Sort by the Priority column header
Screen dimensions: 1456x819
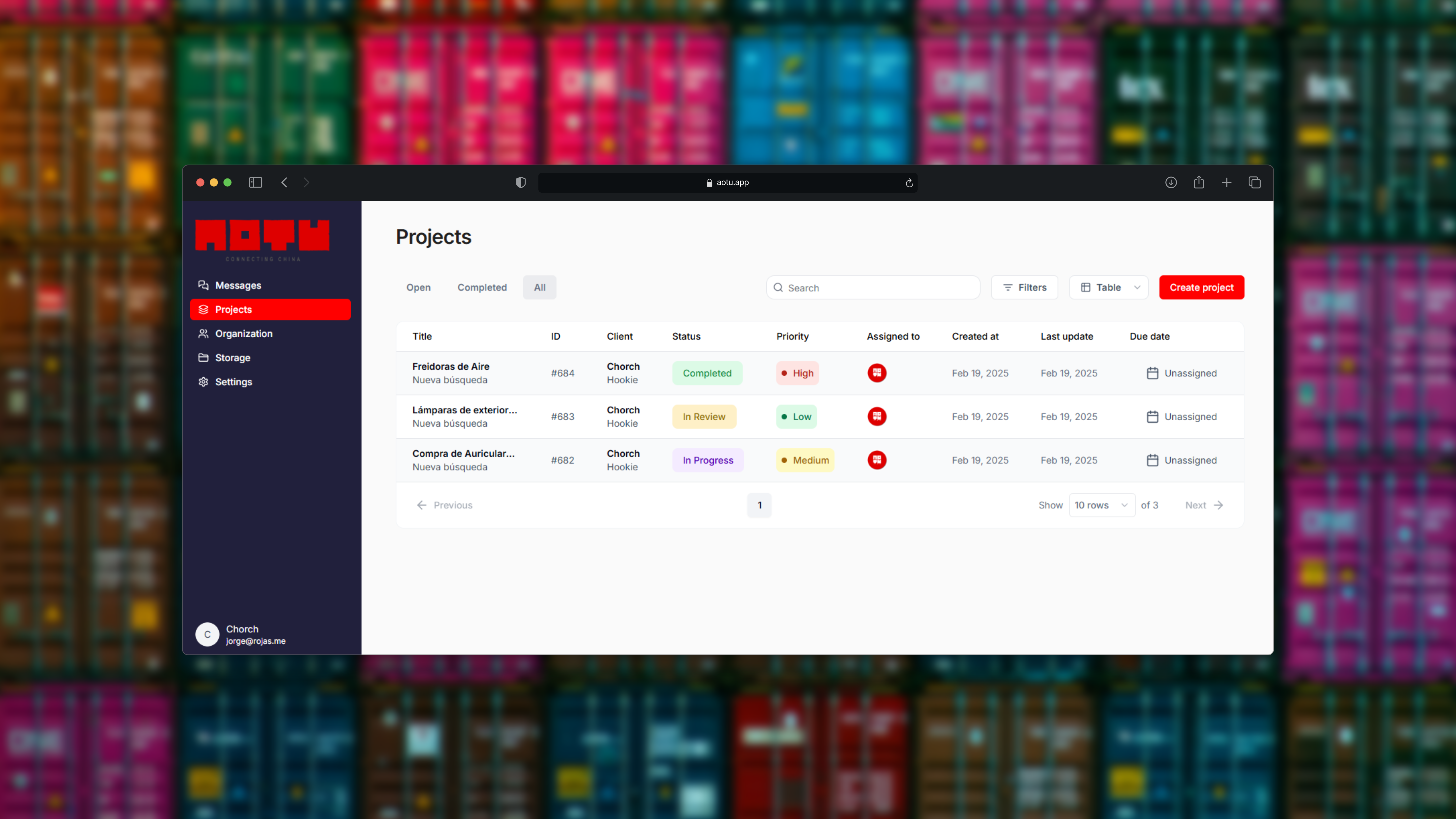coord(792,336)
